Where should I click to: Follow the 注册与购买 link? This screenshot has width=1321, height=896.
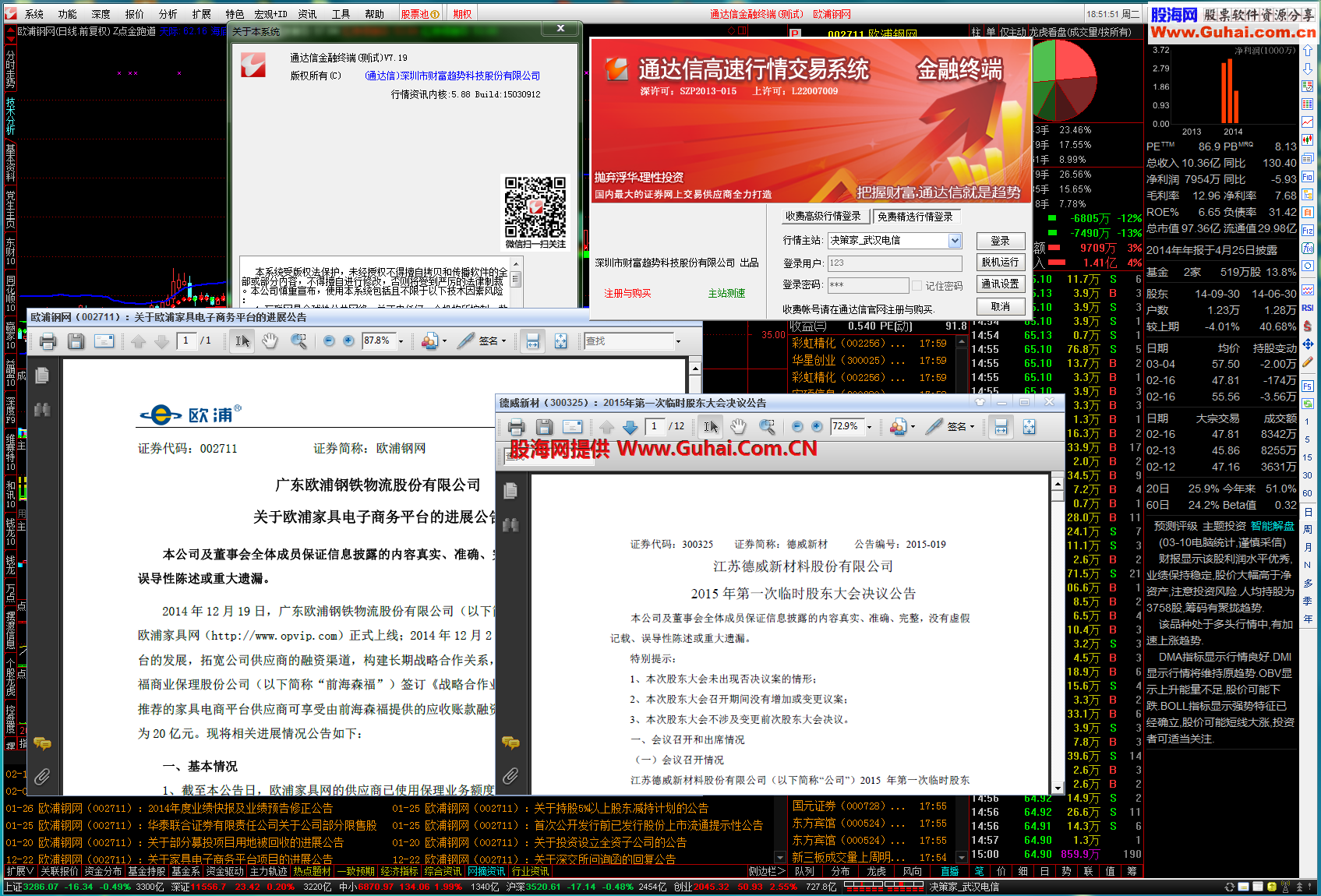click(627, 293)
